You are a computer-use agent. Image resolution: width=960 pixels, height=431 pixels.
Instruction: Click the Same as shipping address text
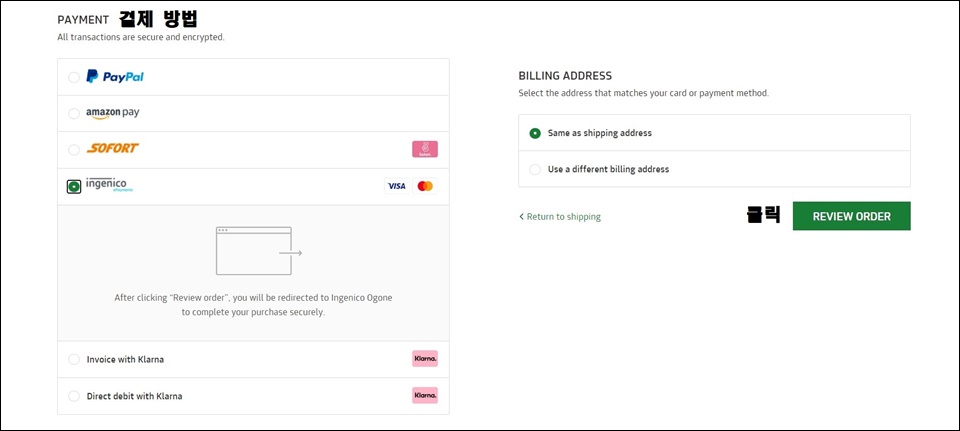point(600,133)
